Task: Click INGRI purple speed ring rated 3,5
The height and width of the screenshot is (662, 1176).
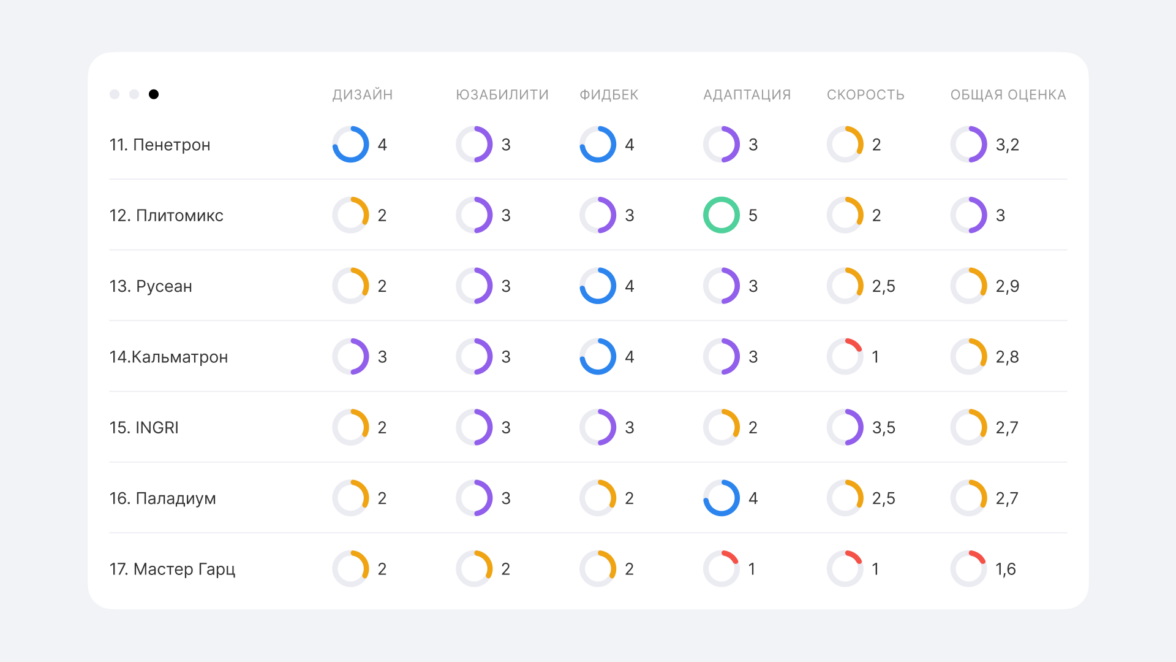Action: [845, 427]
